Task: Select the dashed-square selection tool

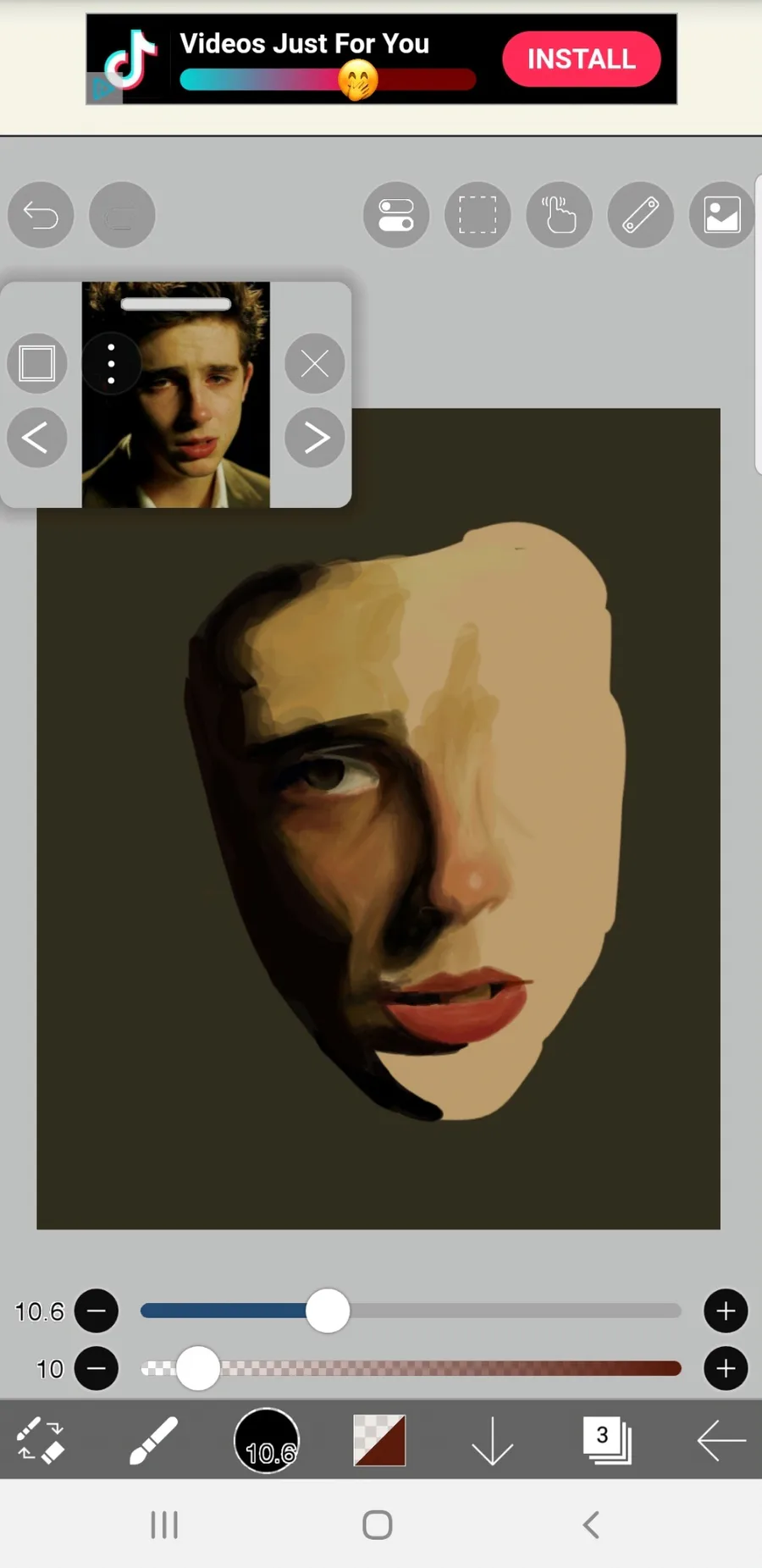Action: click(x=478, y=215)
